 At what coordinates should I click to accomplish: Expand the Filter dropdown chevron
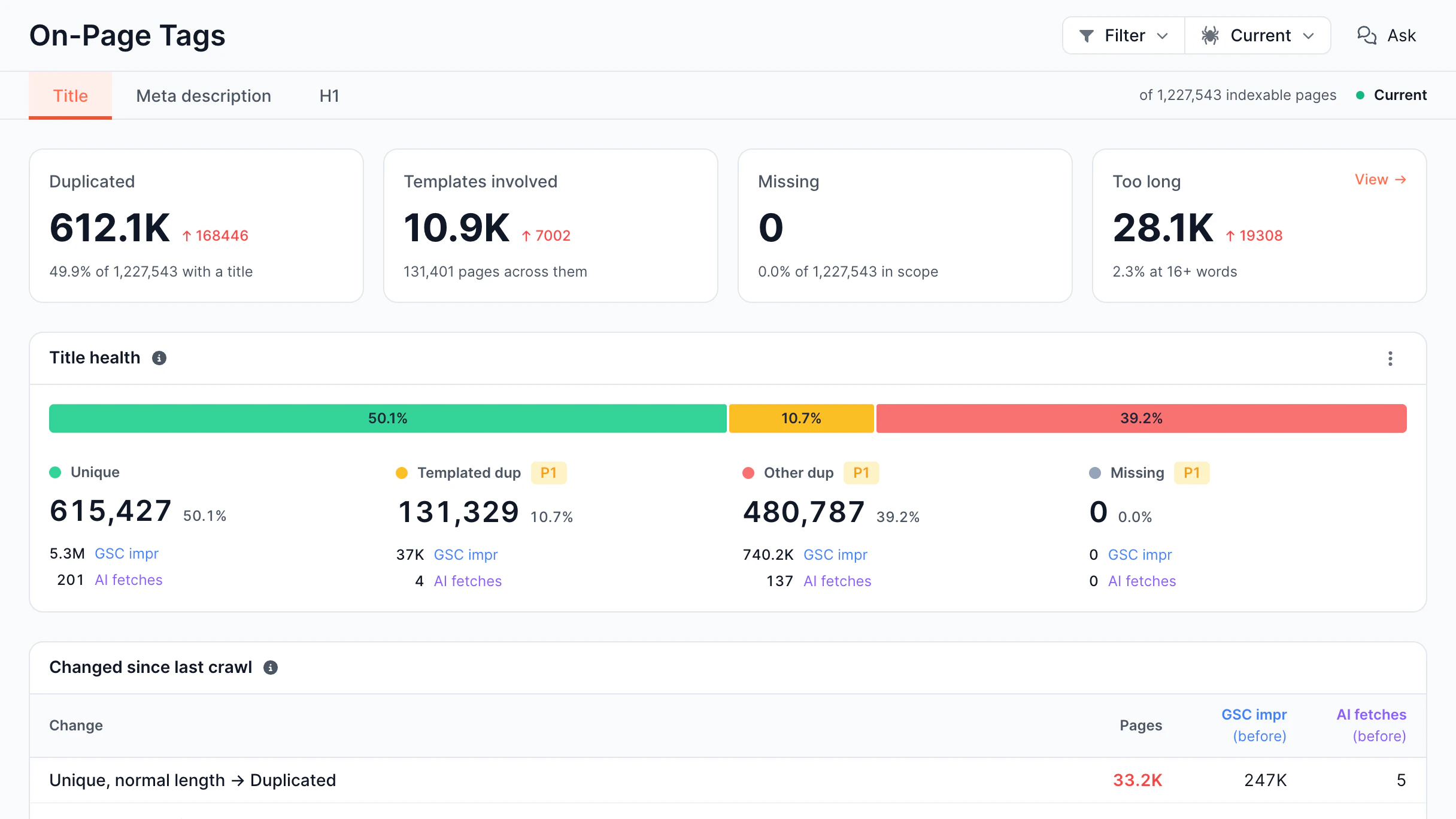1163,36
